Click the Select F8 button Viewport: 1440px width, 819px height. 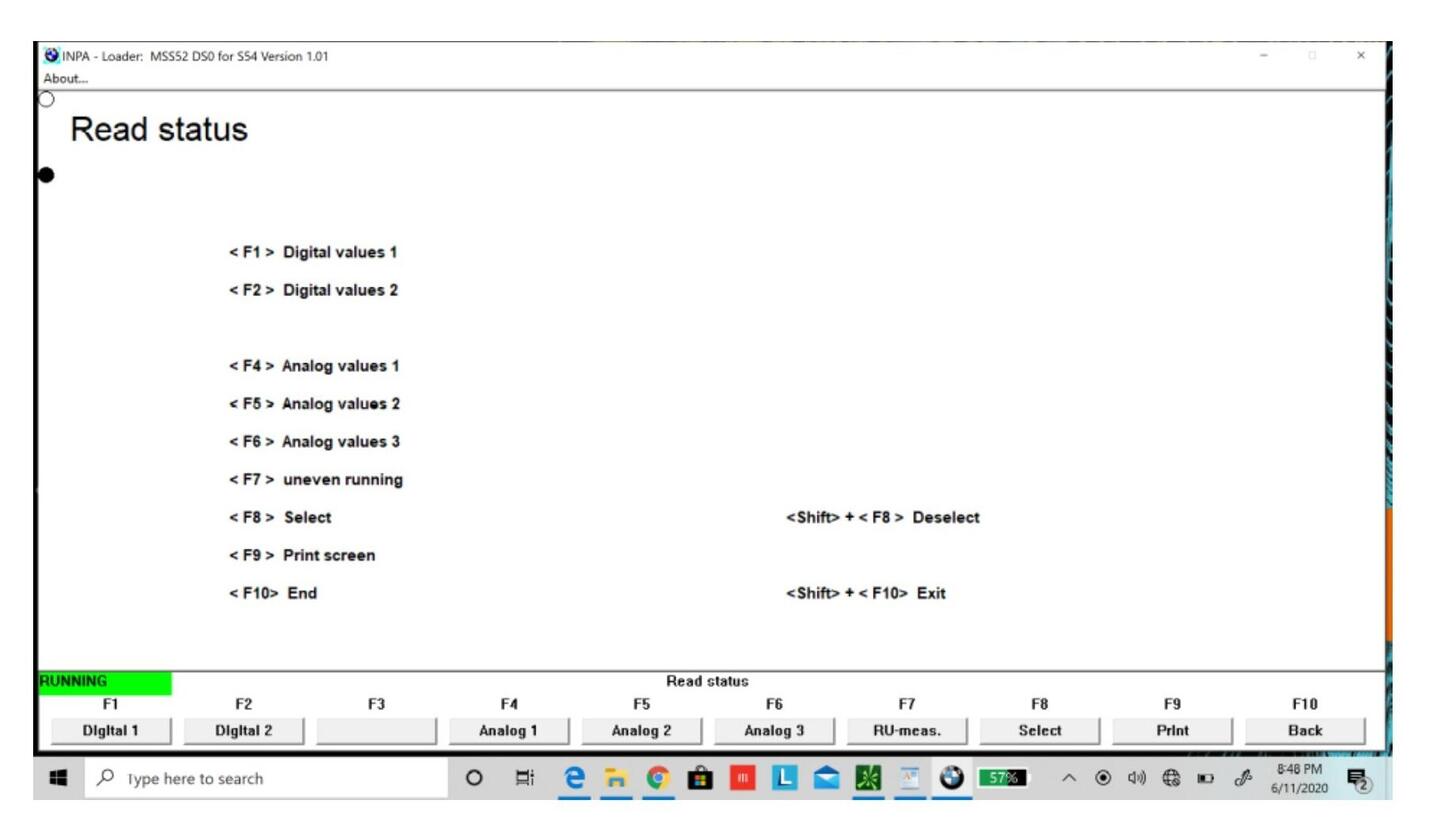(1040, 731)
